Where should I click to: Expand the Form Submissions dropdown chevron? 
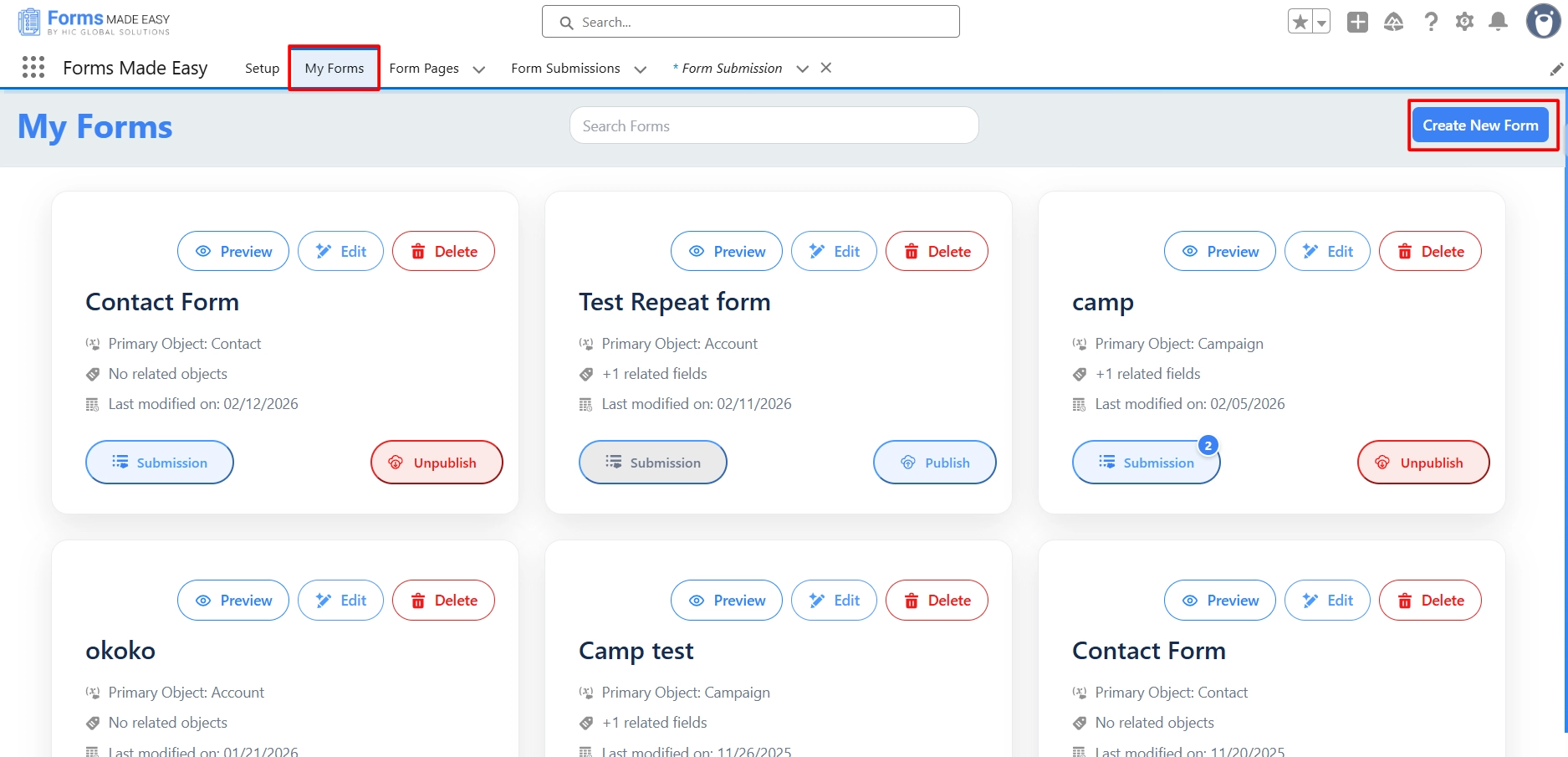click(x=641, y=69)
